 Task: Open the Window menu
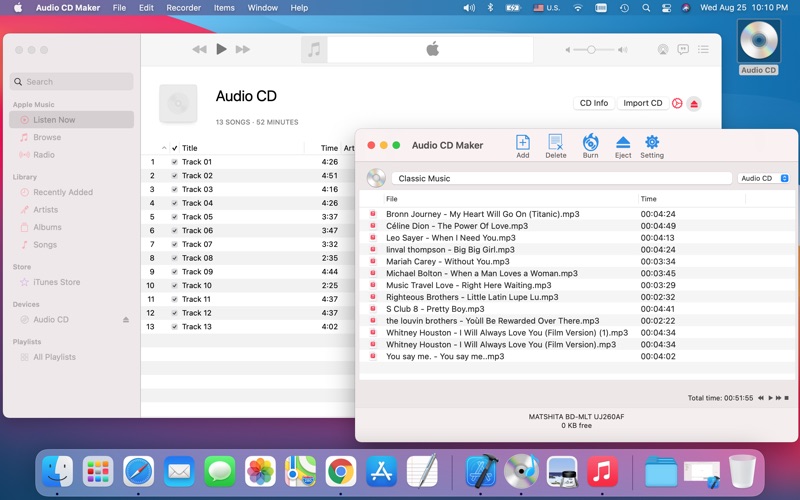coord(262,8)
